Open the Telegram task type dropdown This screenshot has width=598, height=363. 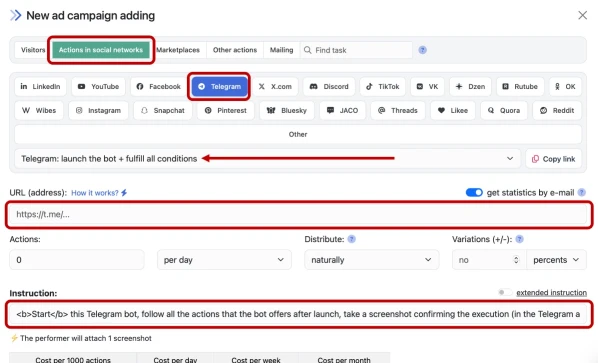[x=267, y=159]
